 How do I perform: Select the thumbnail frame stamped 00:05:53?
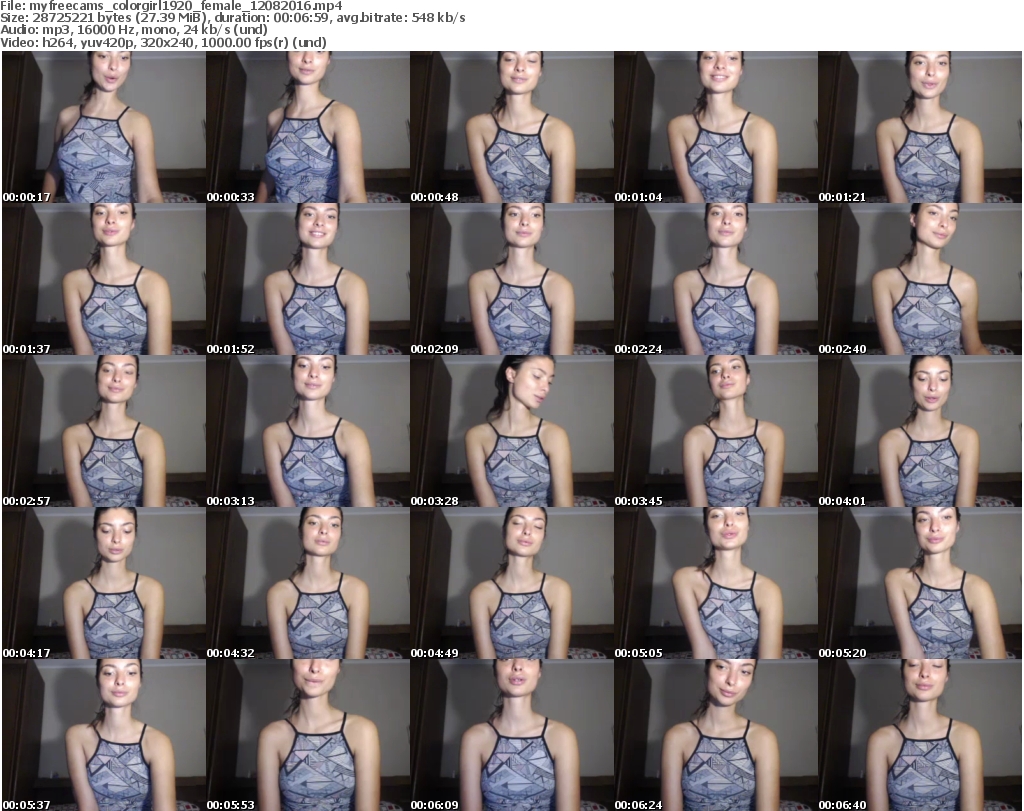click(308, 735)
